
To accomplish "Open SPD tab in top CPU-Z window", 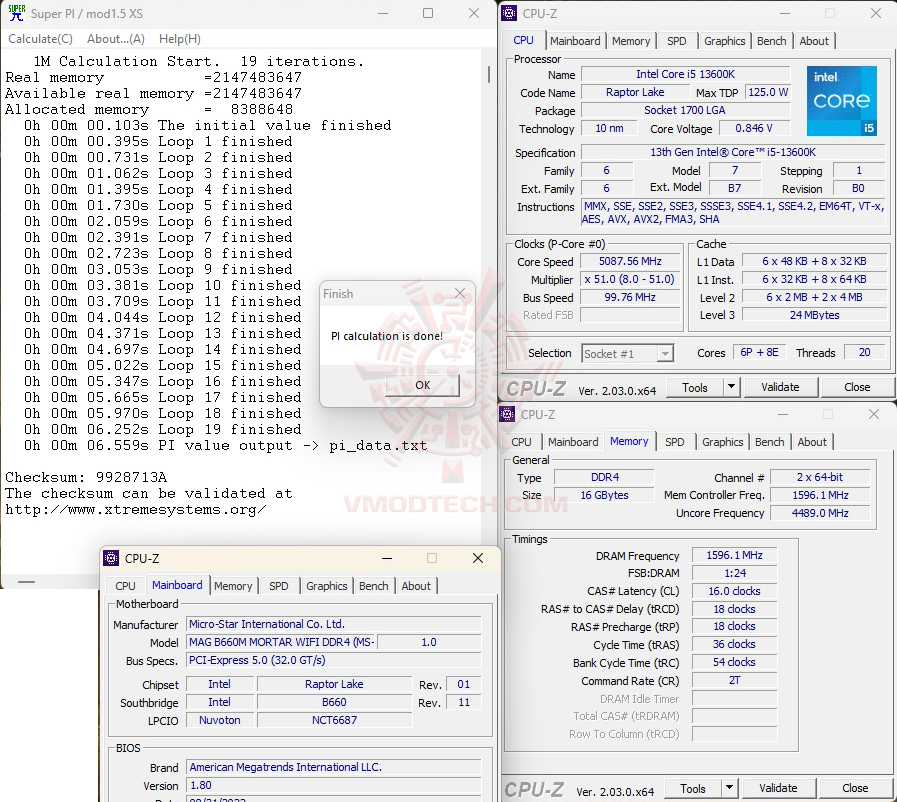I will [676, 41].
